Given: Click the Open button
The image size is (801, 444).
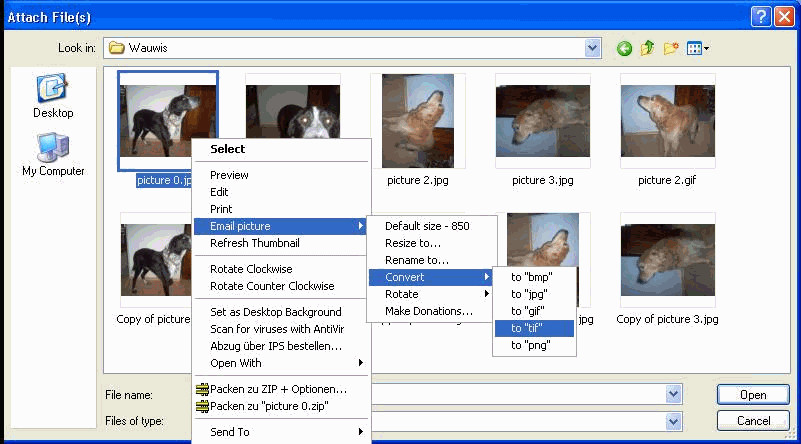Looking at the screenshot, I should 753,395.
